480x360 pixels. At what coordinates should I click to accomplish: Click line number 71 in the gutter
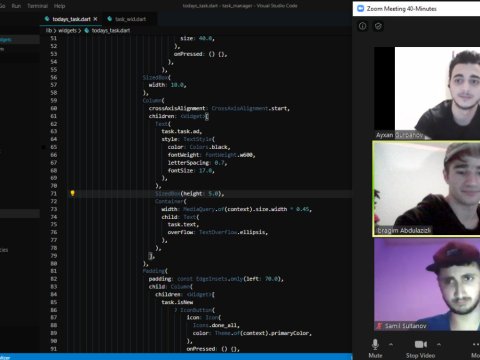tap(54, 193)
